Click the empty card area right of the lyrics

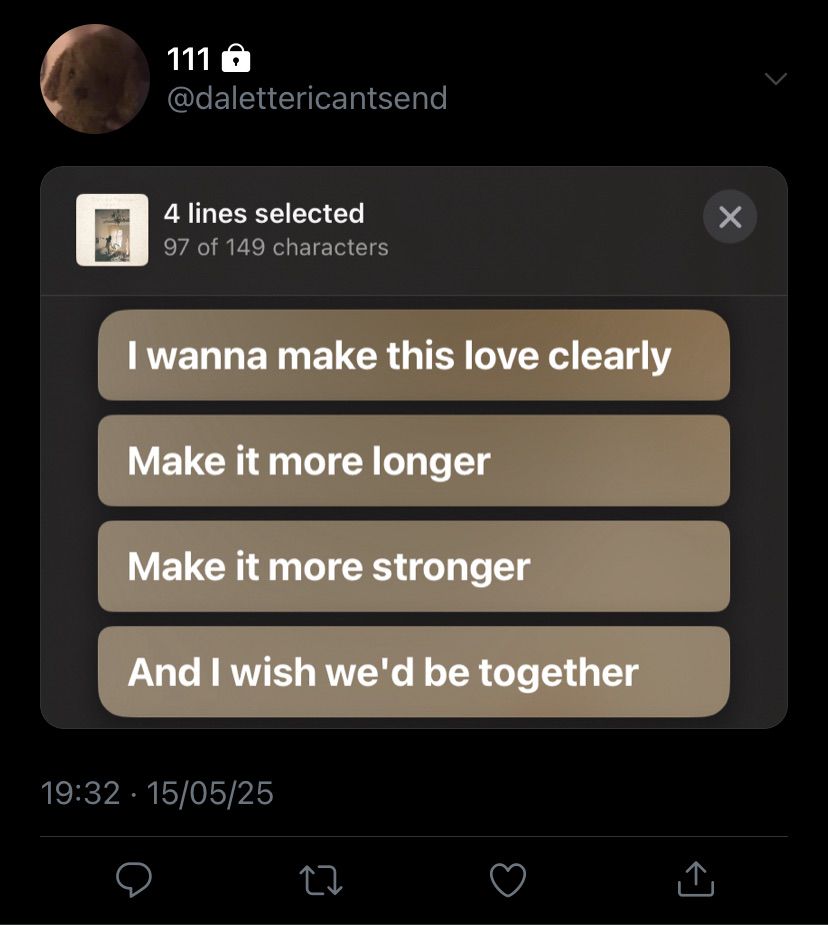tap(758, 510)
